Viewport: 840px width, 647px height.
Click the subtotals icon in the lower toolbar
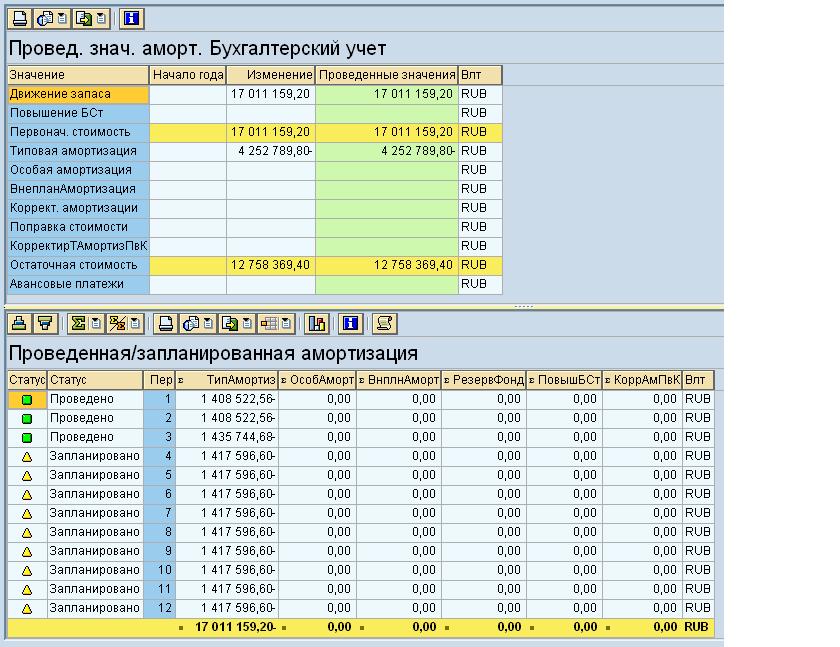click(x=115, y=323)
